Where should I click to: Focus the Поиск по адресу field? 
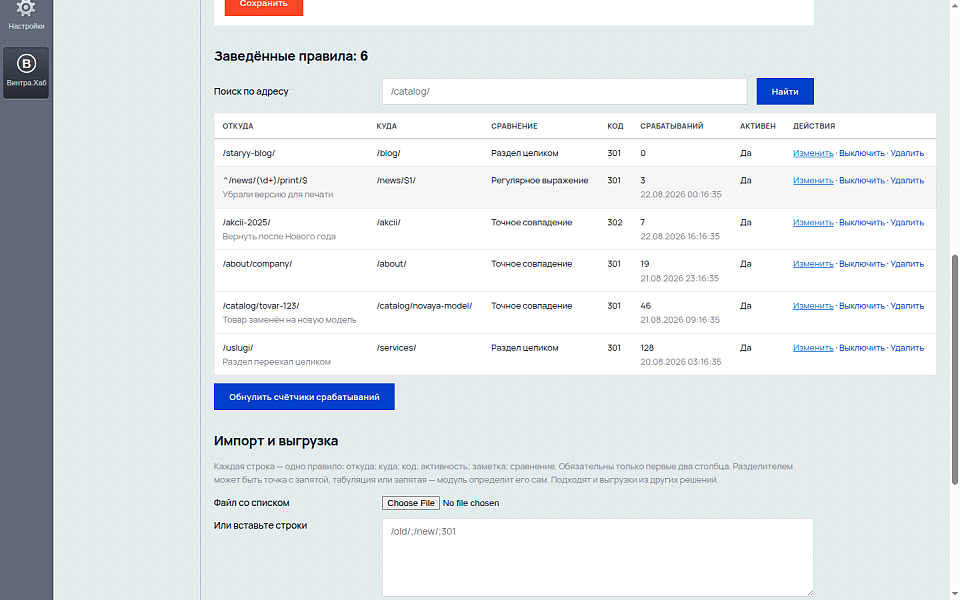564,91
